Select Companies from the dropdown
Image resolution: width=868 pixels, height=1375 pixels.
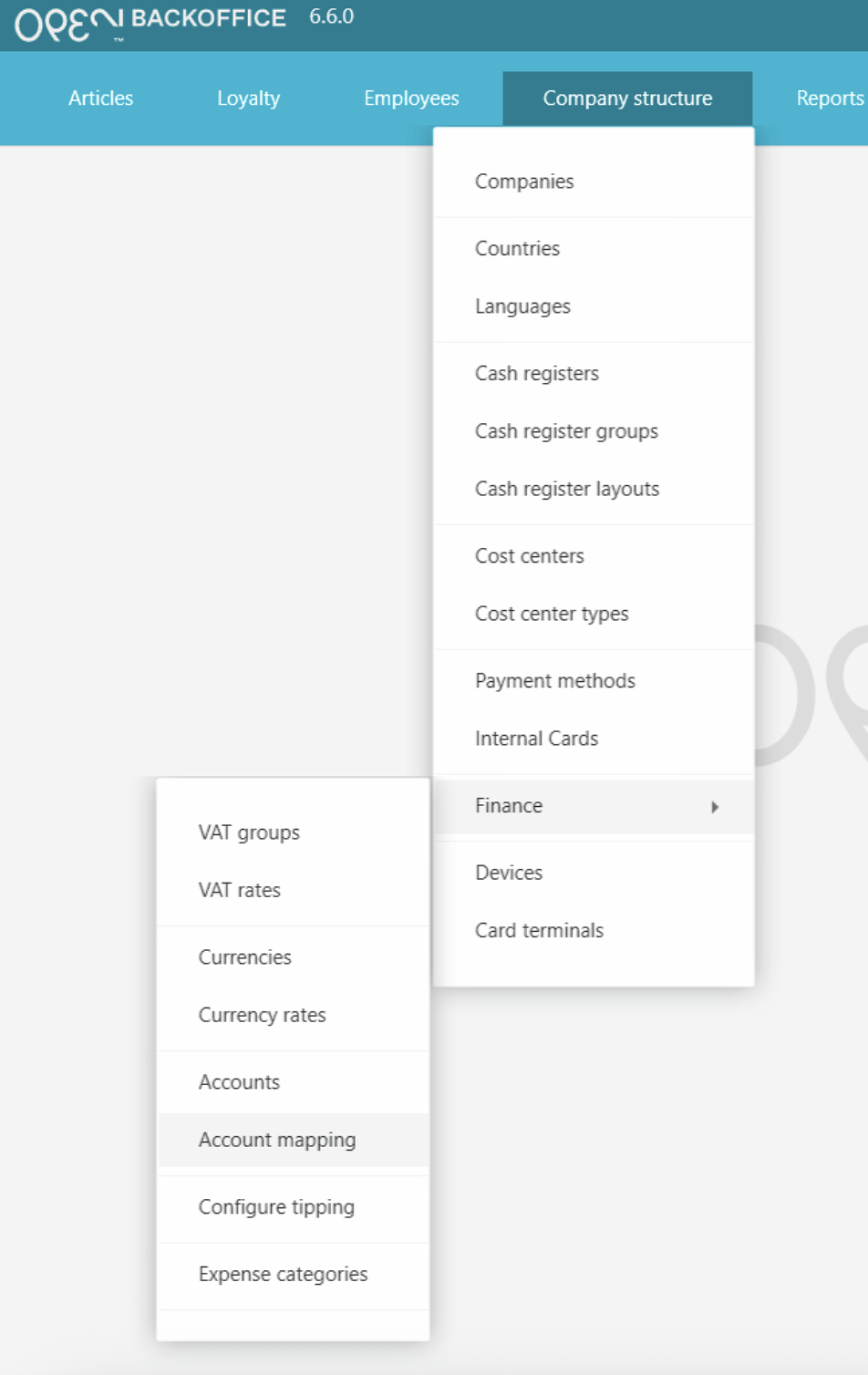[524, 181]
